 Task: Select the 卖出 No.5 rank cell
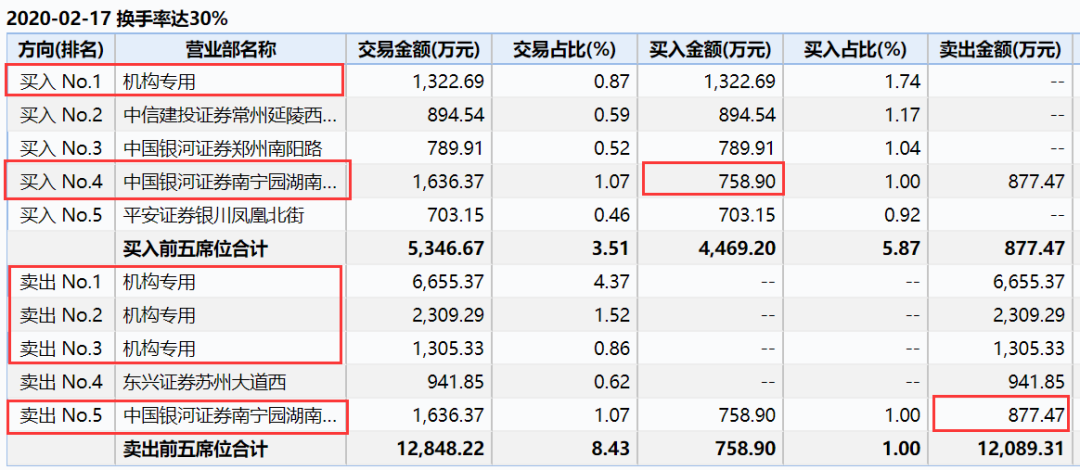pyautogui.click(x=61, y=416)
